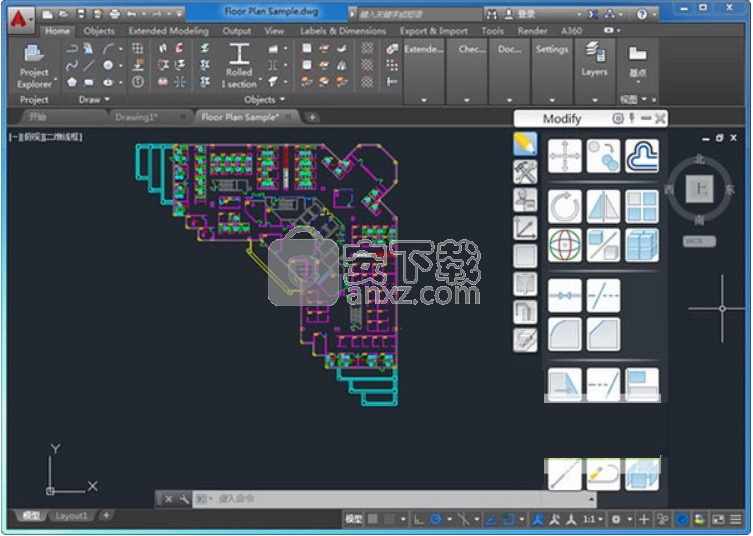
Task: Open the WCS coordinate system dropdown
Action: 699,241
